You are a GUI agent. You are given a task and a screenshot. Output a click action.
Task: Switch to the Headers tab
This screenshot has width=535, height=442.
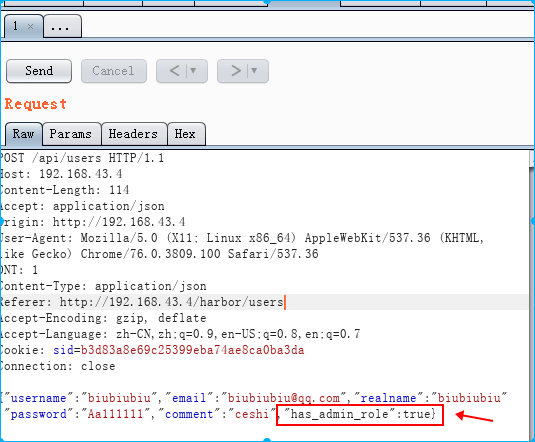133,134
